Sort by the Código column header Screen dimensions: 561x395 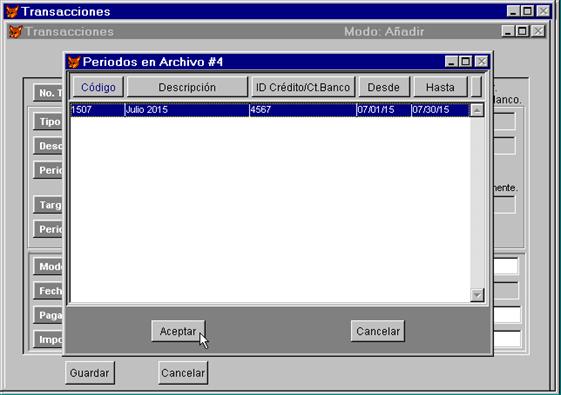(98, 87)
